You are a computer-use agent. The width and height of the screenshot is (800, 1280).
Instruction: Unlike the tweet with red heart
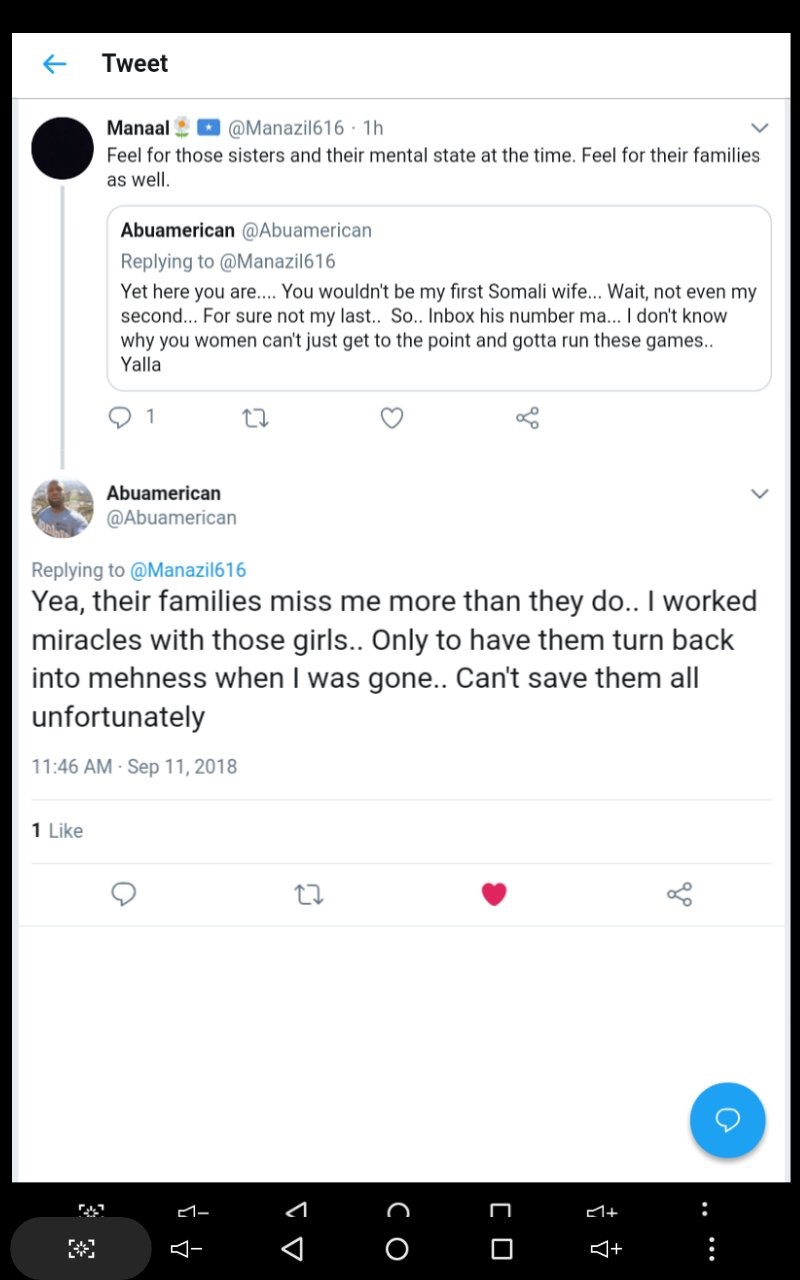click(494, 894)
